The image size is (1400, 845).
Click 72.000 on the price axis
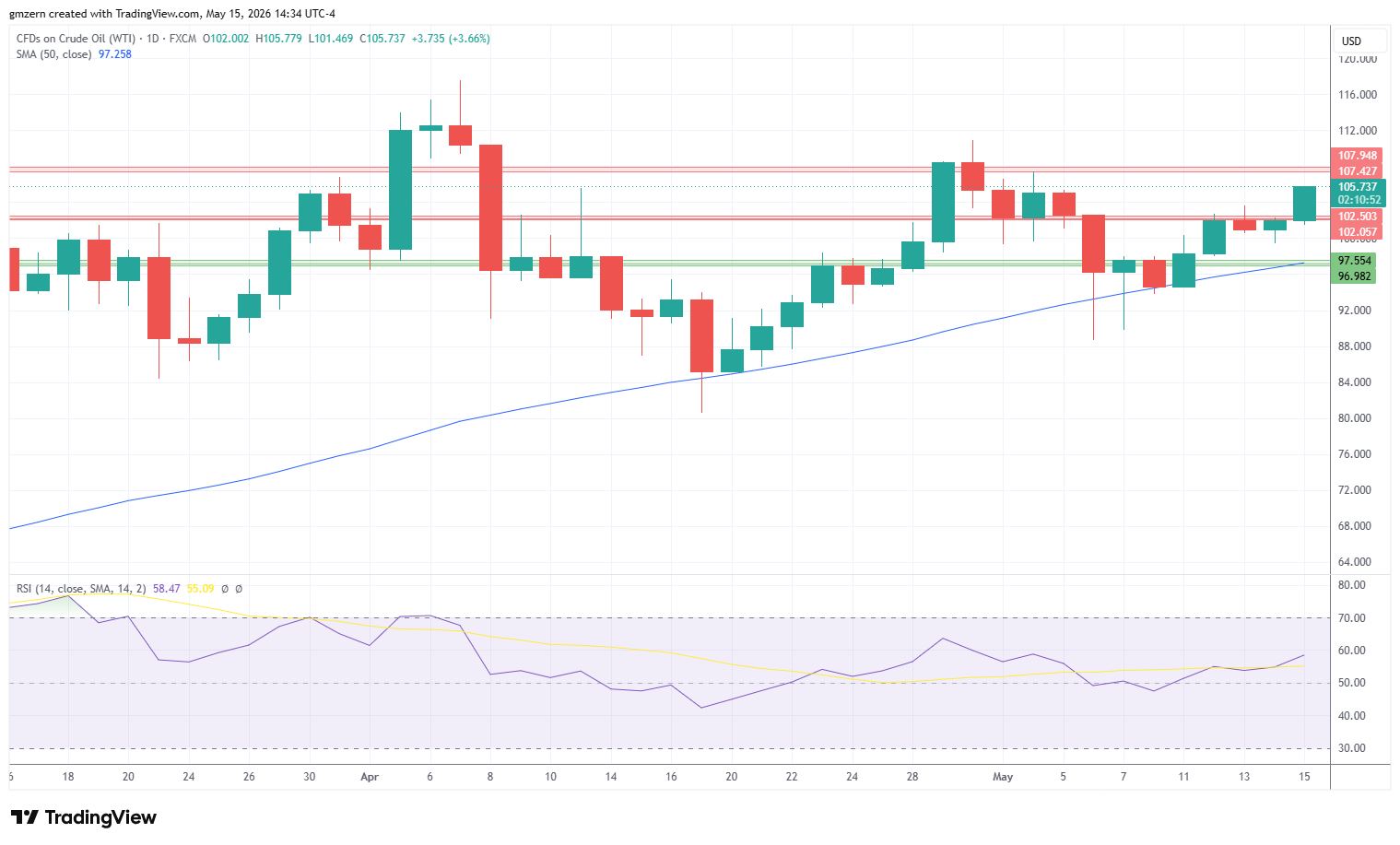click(x=1355, y=490)
